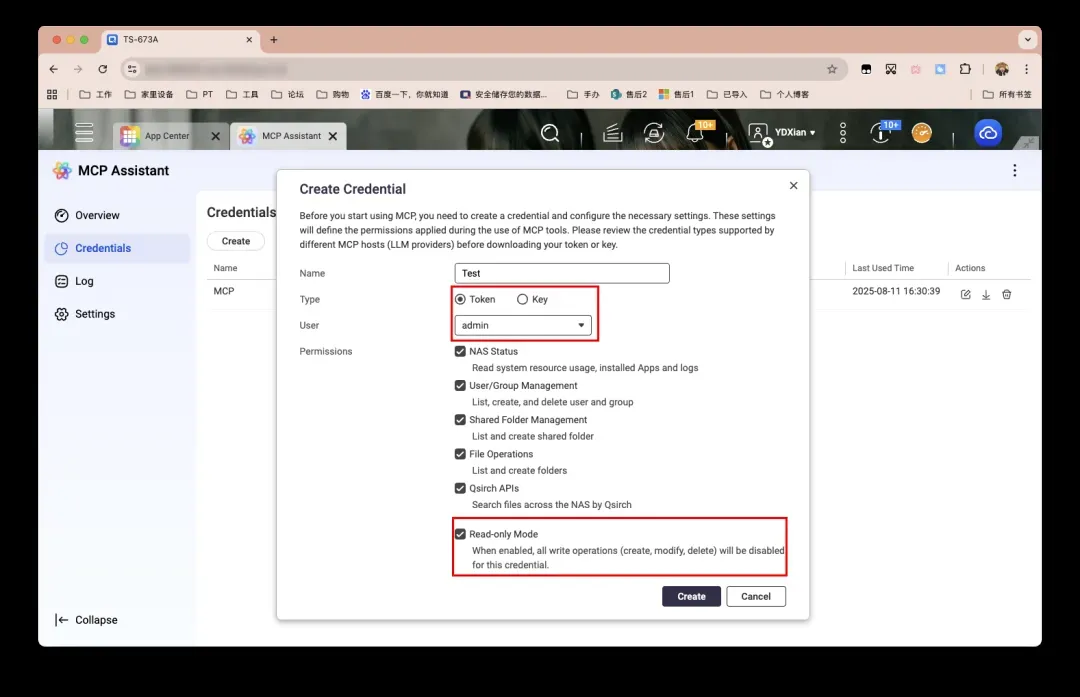Click the Create button in dialog
The width and height of the screenshot is (1080, 697).
(691, 596)
